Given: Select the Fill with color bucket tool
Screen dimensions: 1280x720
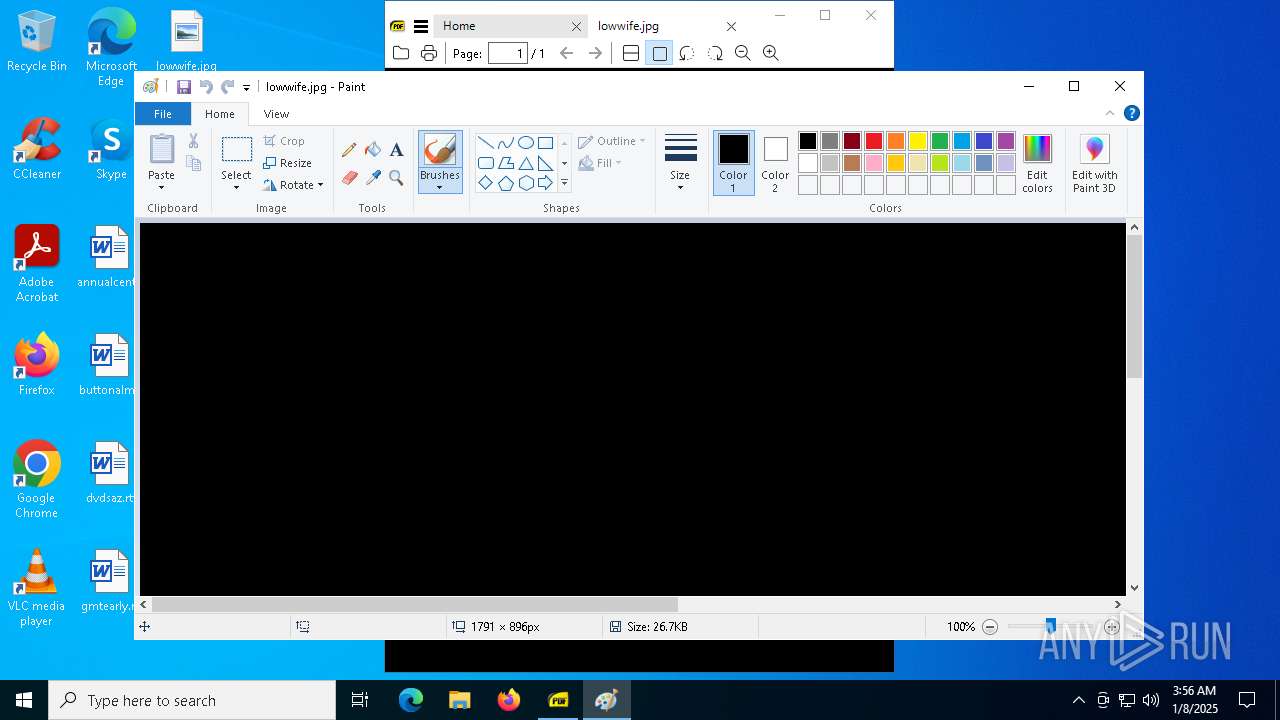Looking at the screenshot, I should point(373,150).
